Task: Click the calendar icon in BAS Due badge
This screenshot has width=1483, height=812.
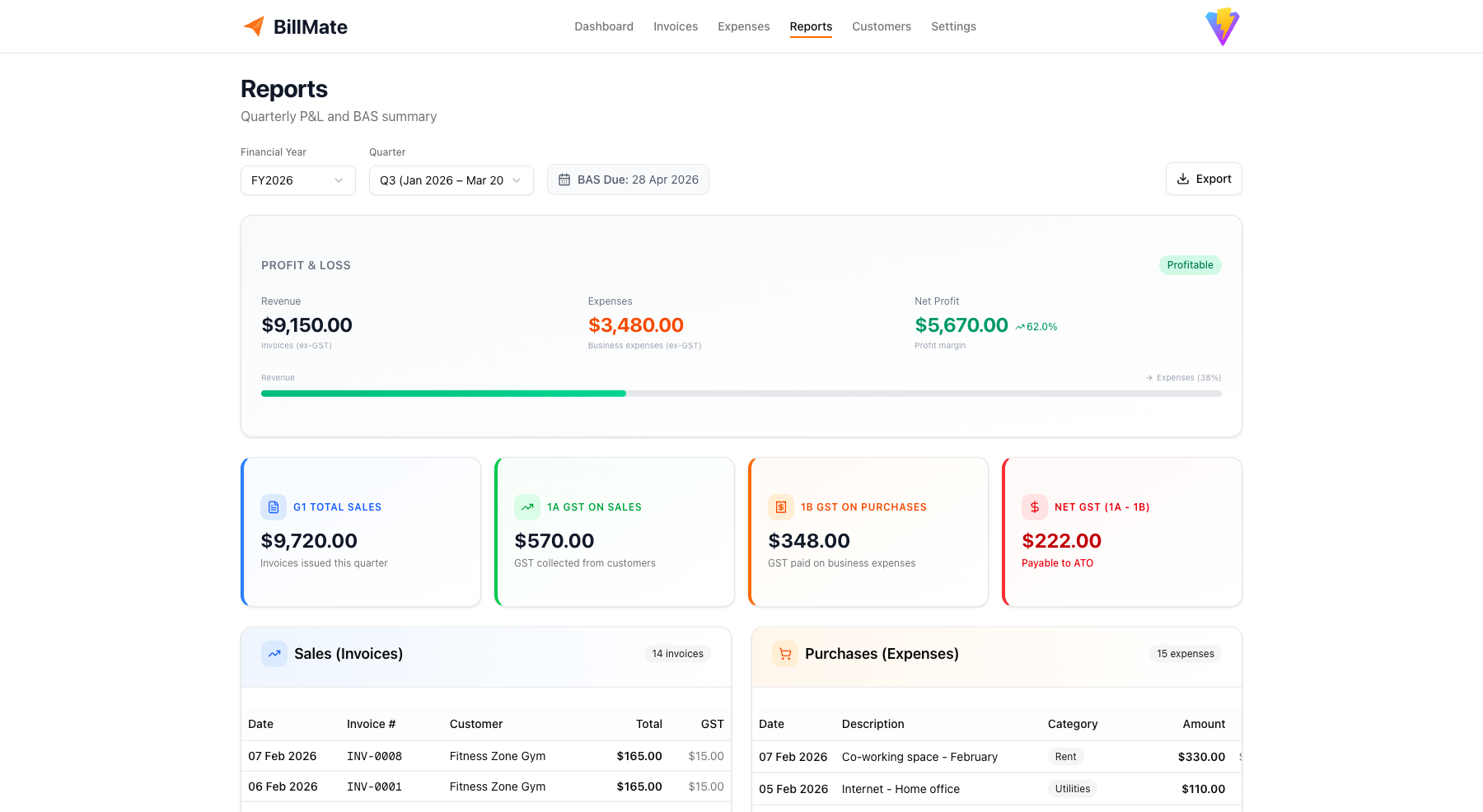Action: coord(565,179)
